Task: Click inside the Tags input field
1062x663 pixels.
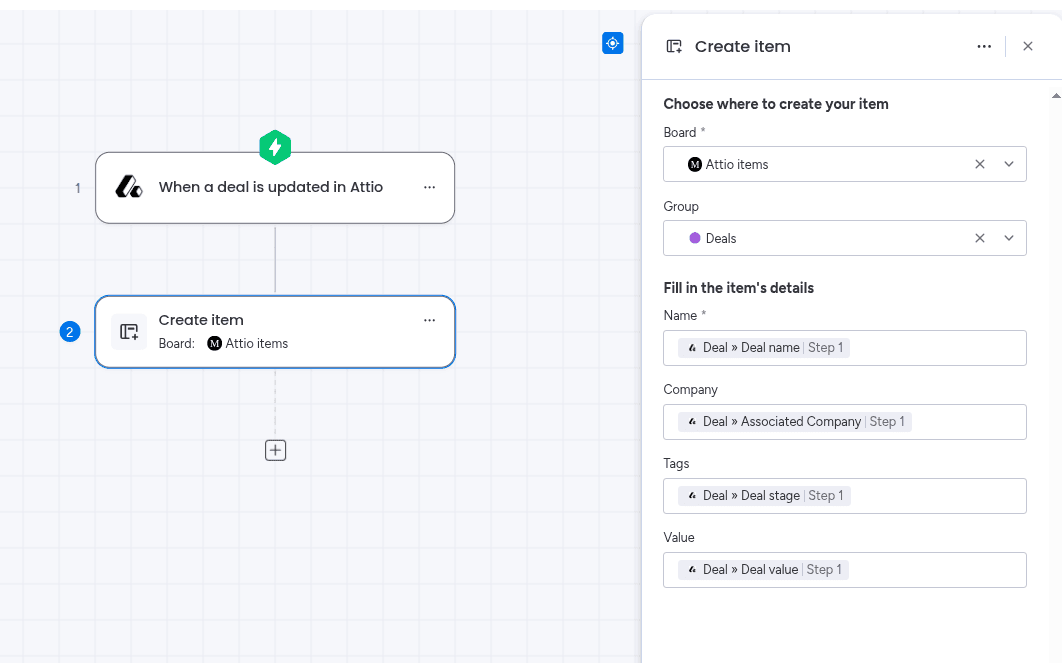Action: point(845,496)
